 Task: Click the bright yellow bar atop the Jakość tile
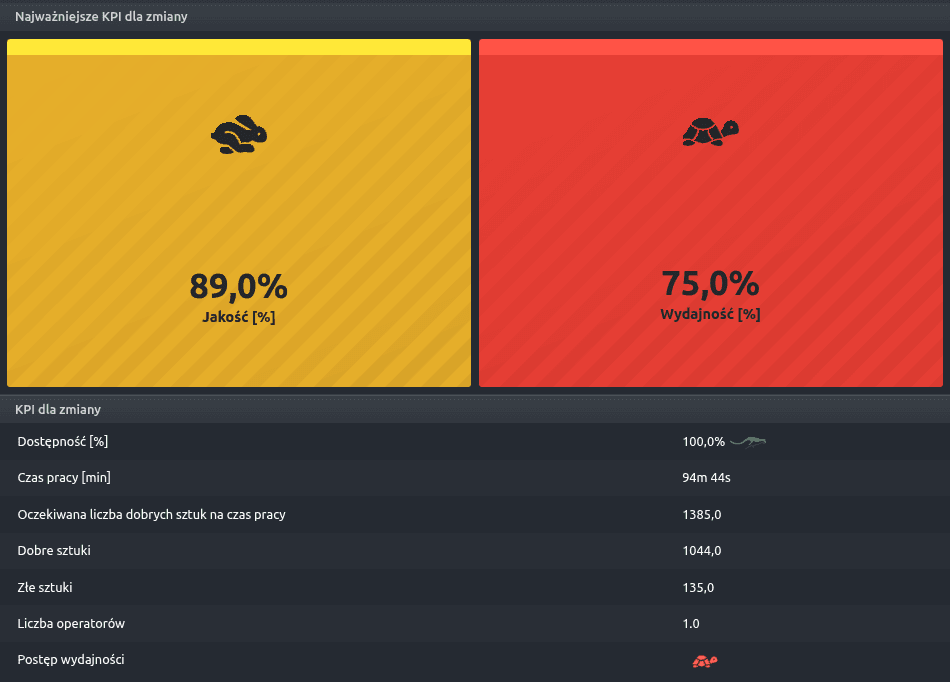tap(238, 47)
